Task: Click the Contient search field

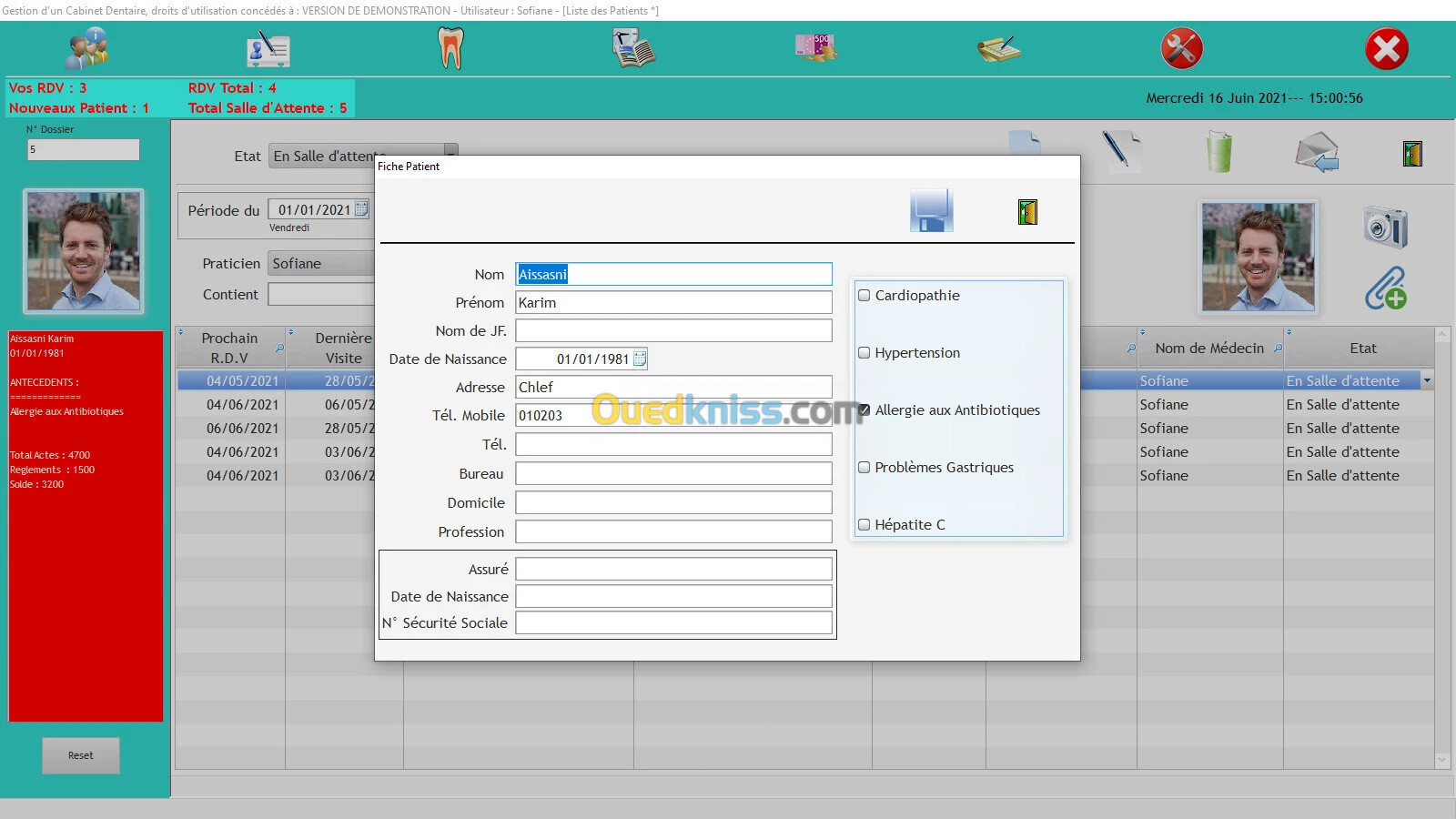Action: pyautogui.click(x=321, y=294)
